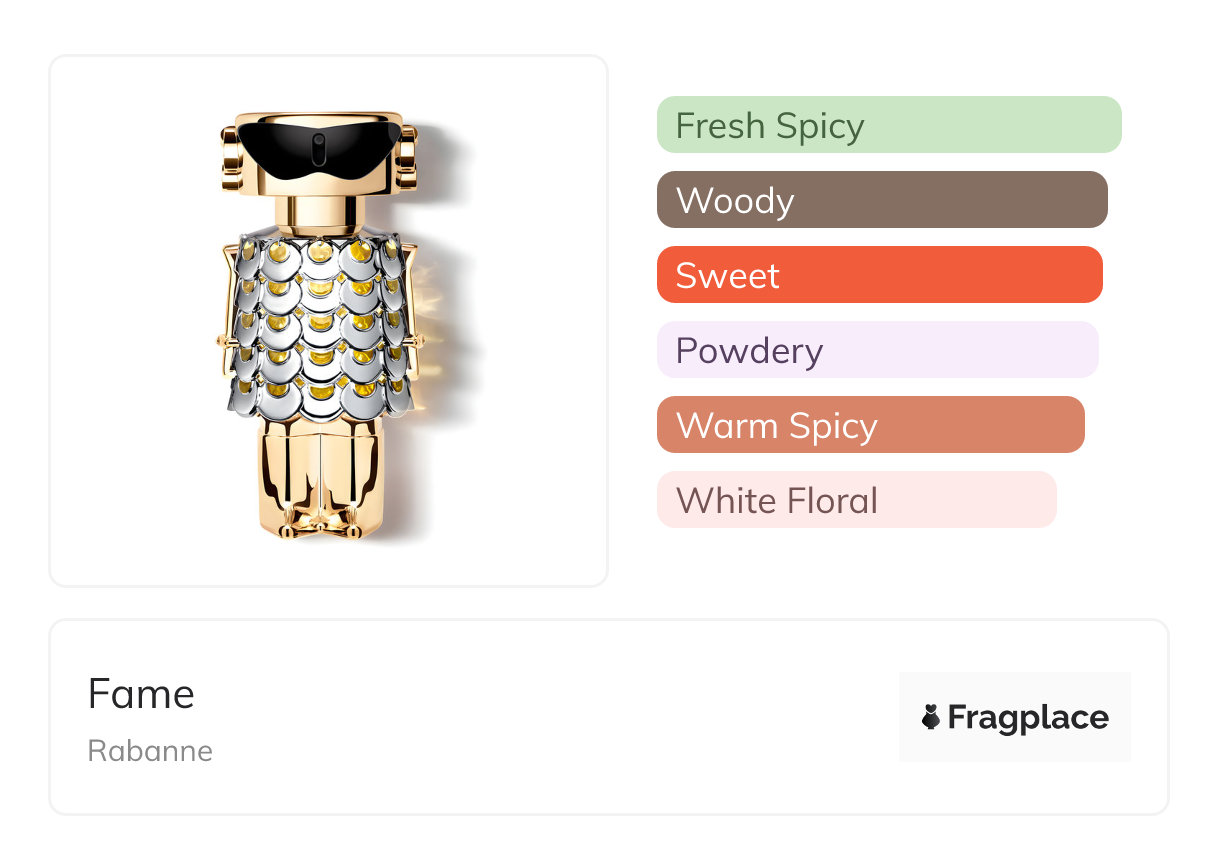Click the golden neck of the bottle
1218x864 pixels.
point(318,213)
